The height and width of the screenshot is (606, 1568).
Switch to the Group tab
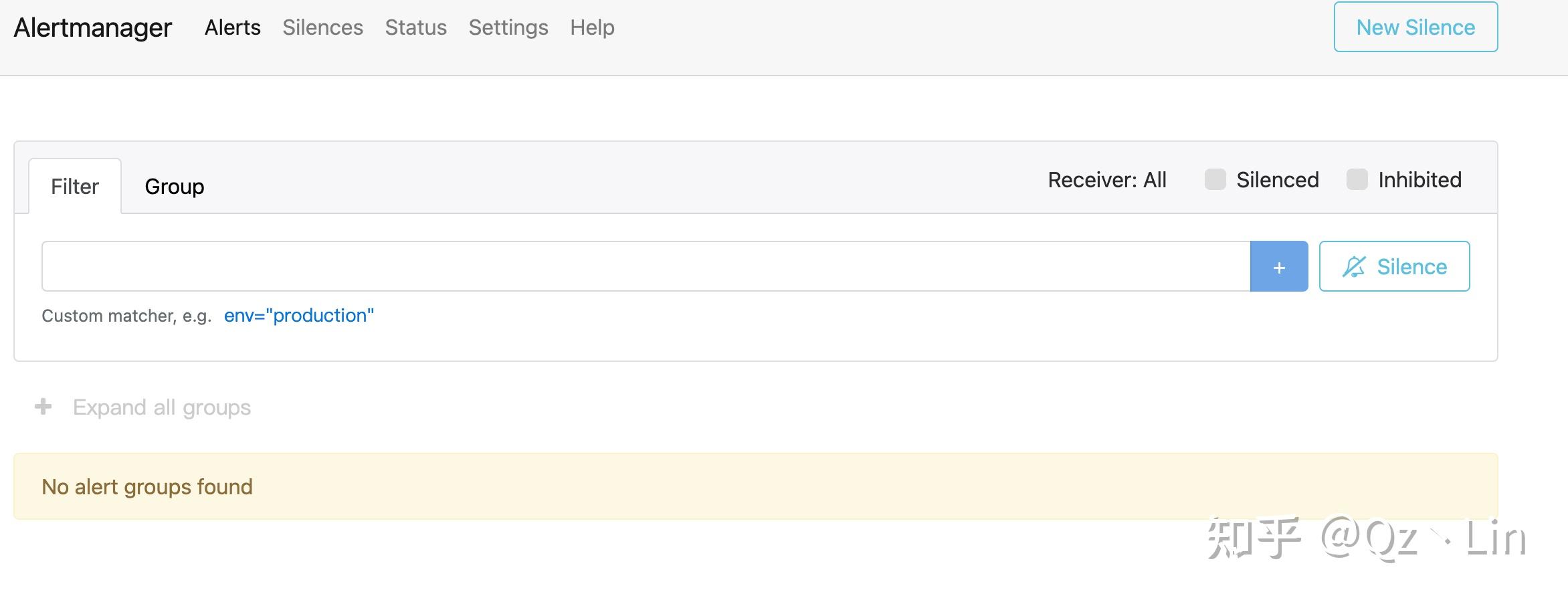pyautogui.click(x=175, y=186)
